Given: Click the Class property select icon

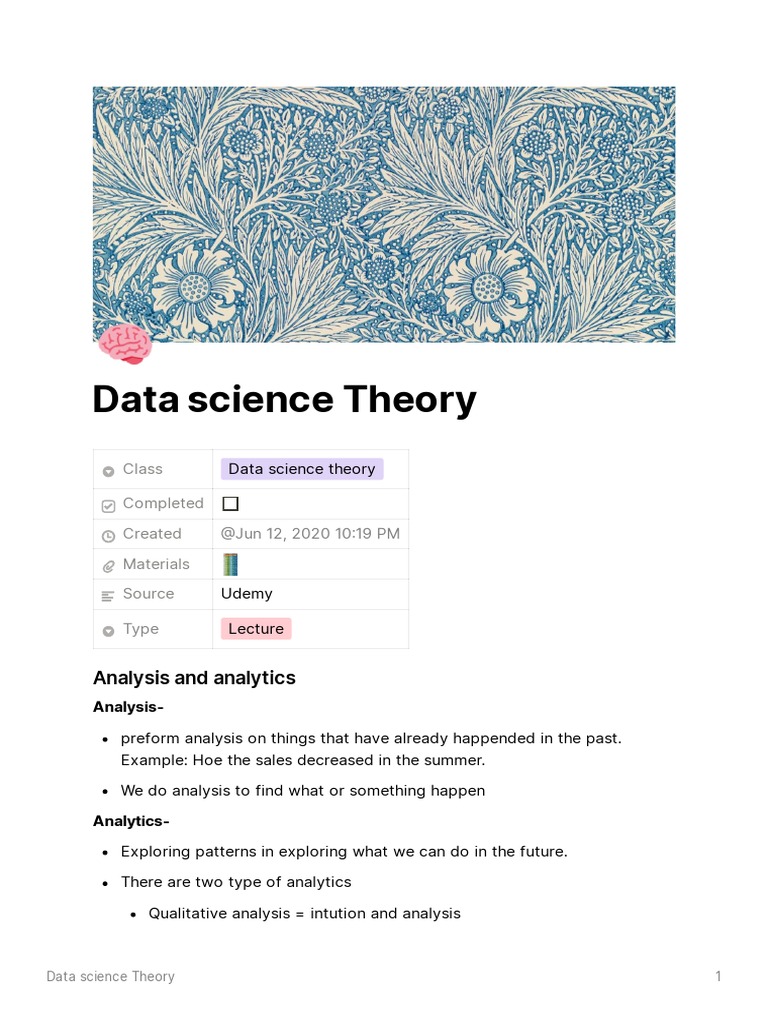Looking at the screenshot, I should coord(108,470).
